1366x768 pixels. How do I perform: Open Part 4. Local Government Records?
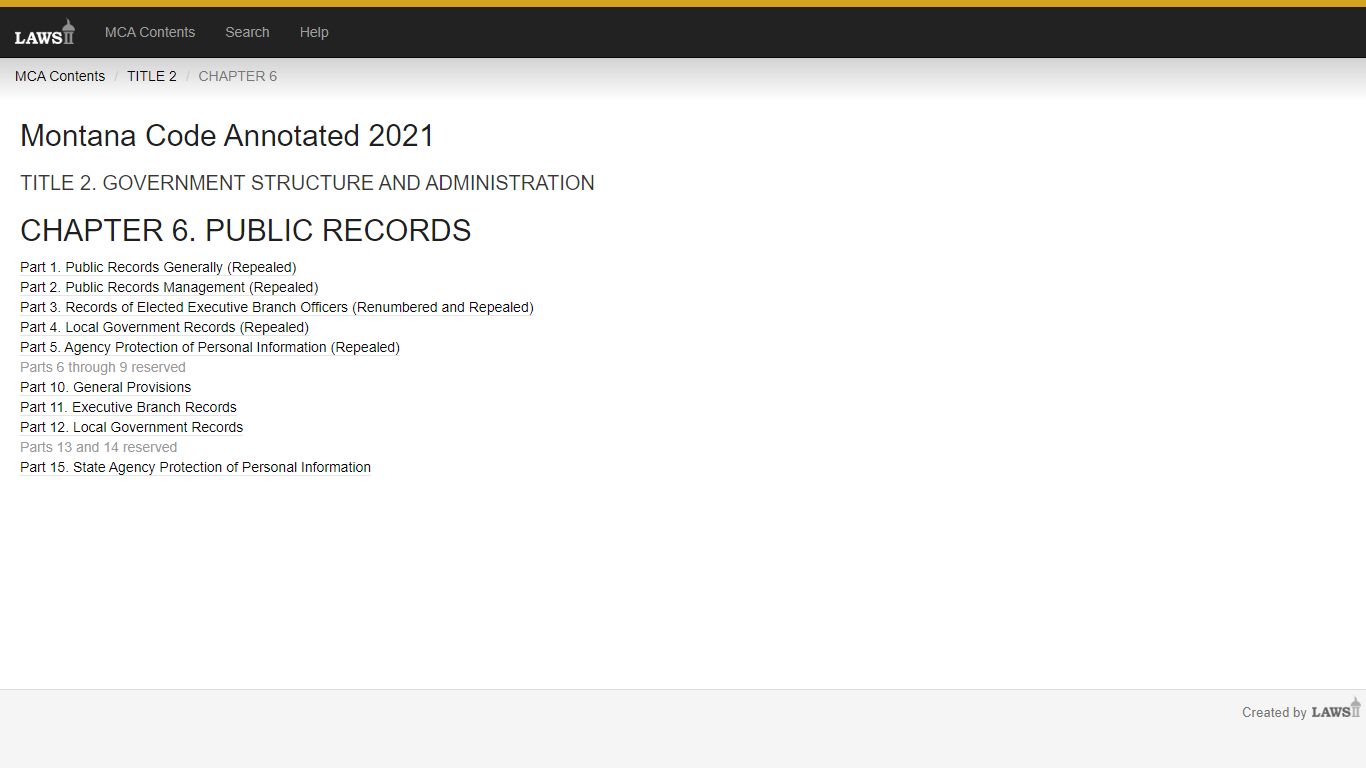point(164,327)
